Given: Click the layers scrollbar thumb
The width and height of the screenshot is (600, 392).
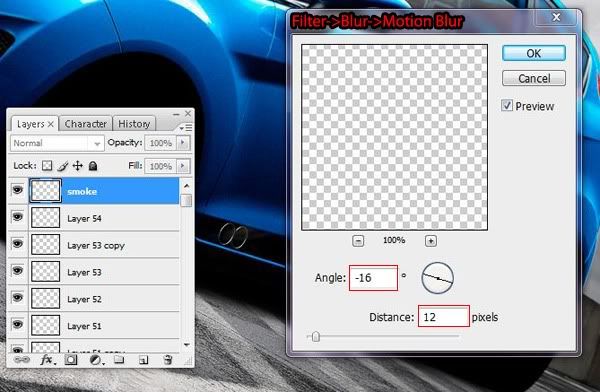Looking at the screenshot, I should (186, 200).
